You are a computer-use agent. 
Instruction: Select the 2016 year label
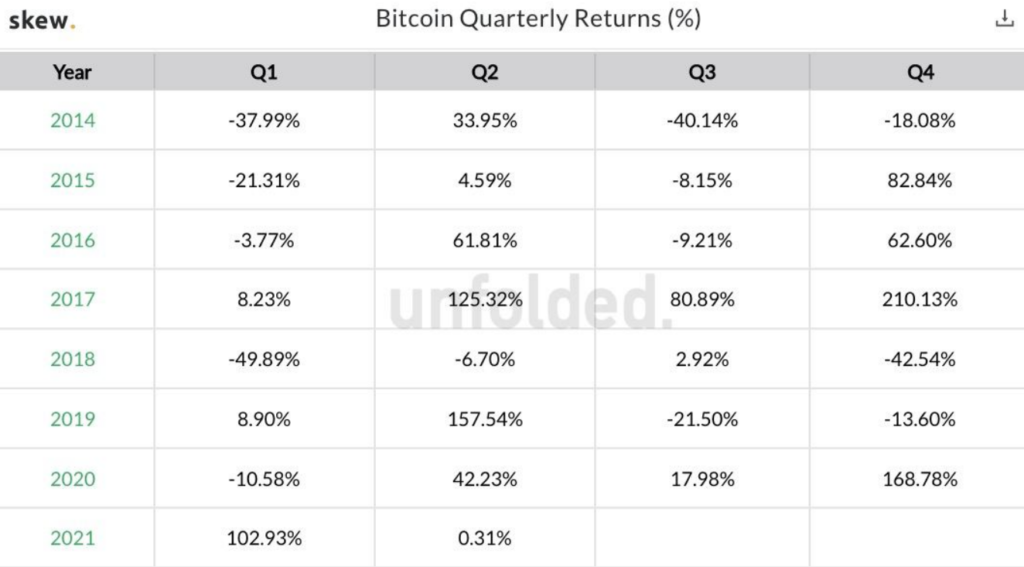point(73,240)
